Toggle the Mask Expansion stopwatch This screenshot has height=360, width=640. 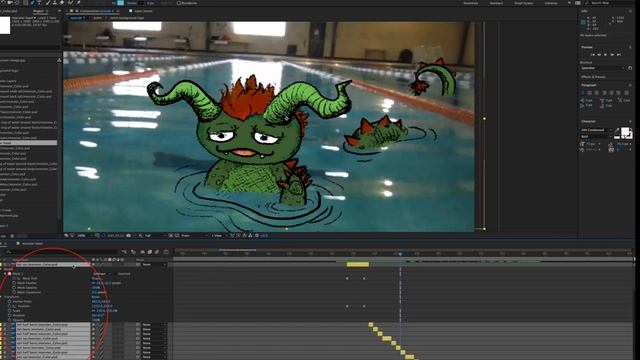14,292
